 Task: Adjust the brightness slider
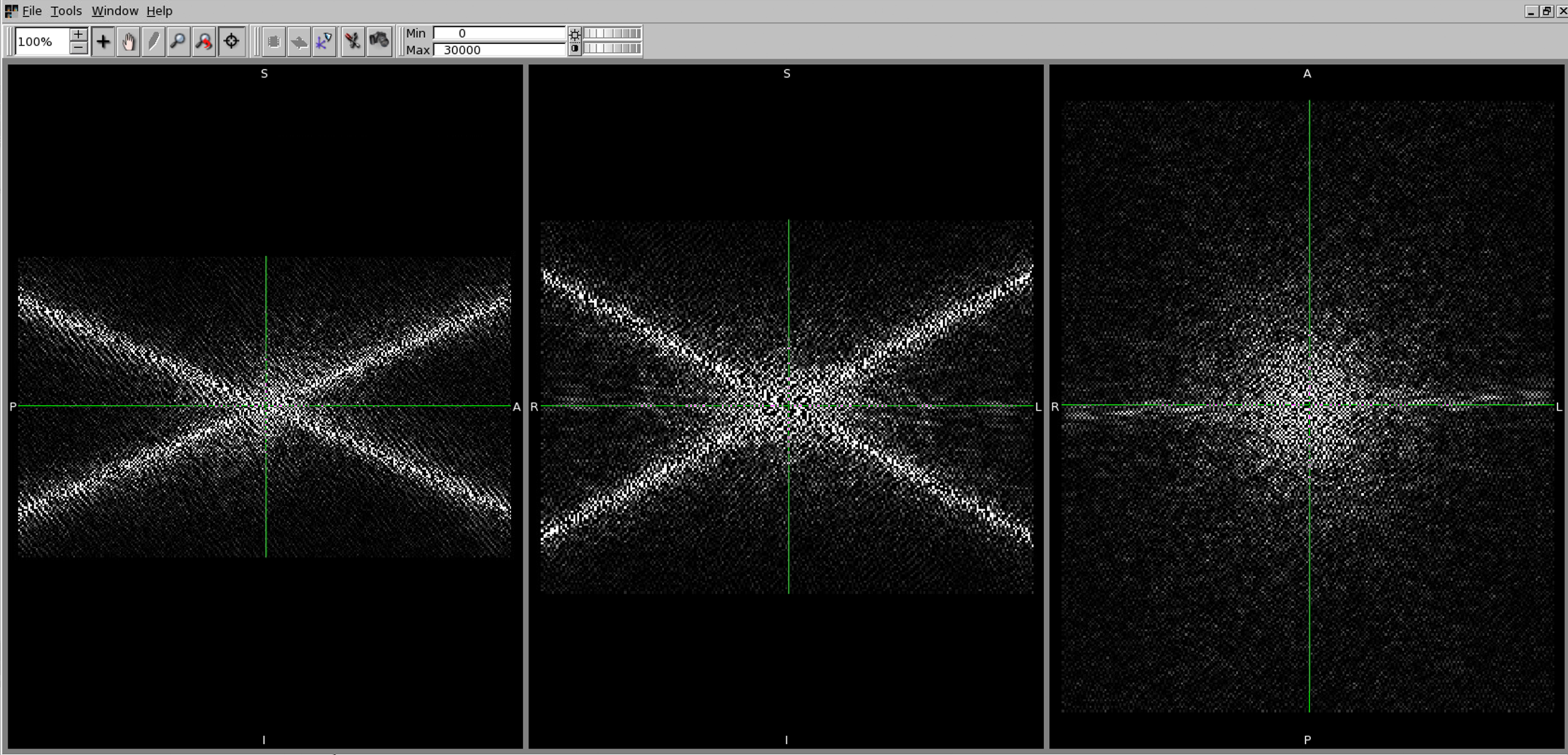tap(612, 33)
